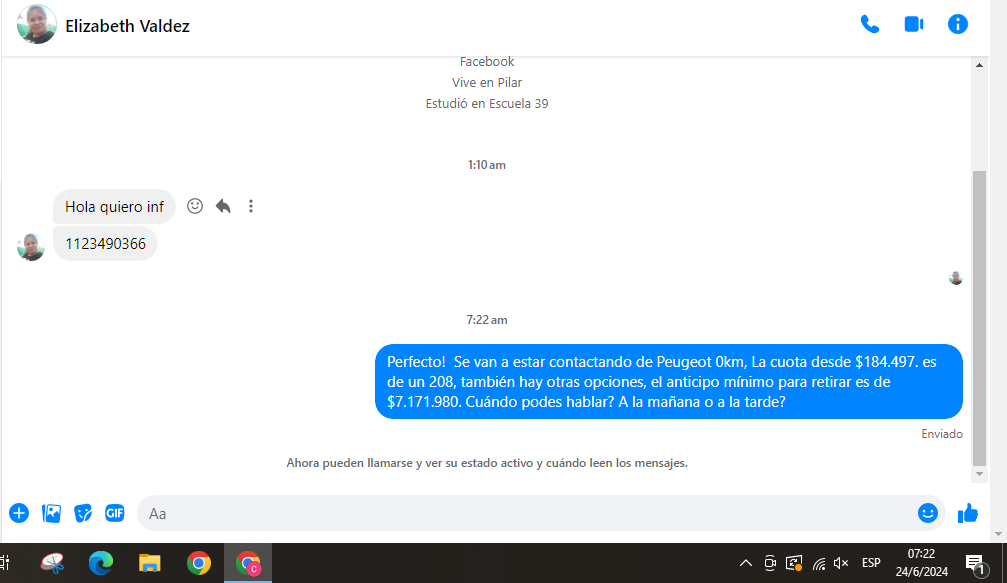Open more actions with the plus icon
The width and height of the screenshot is (1007, 583).
pyautogui.click(x=19, y=513)
